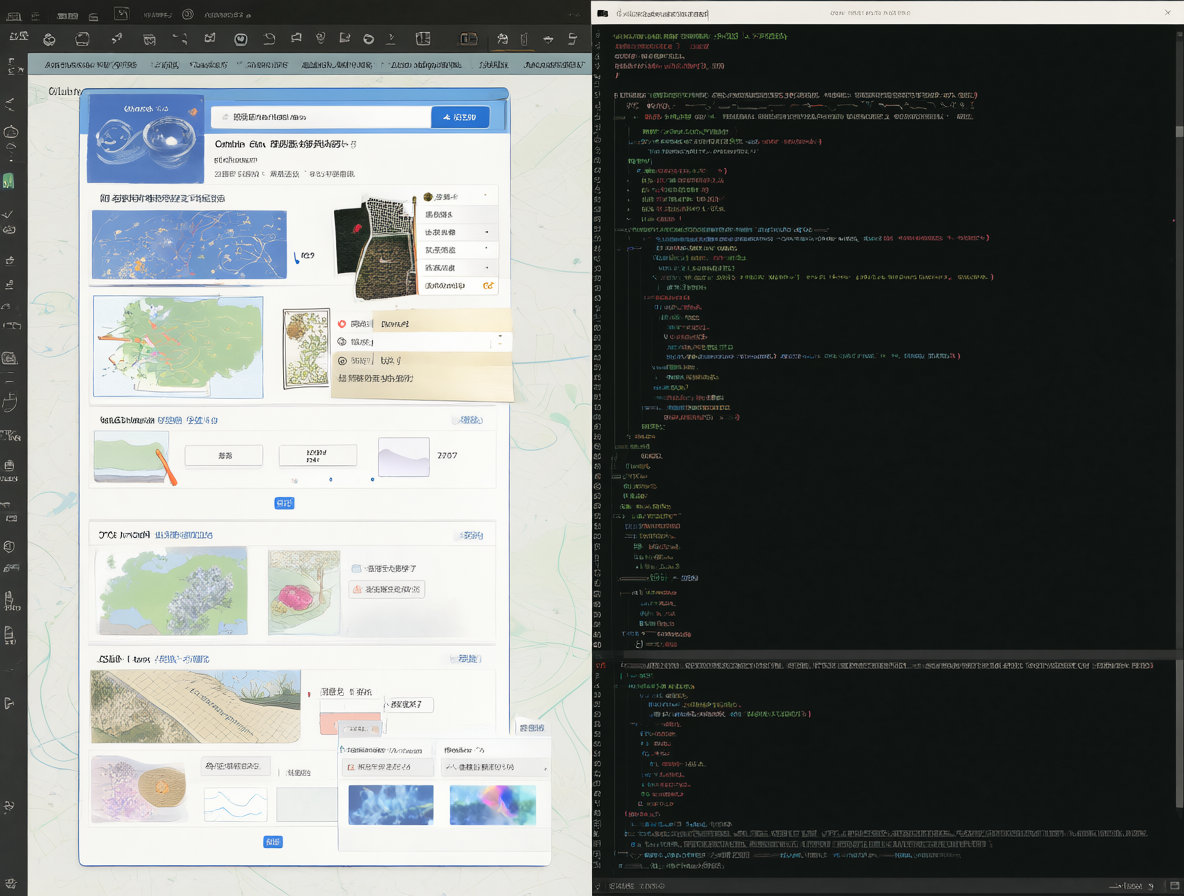Viewport: 1184px width, 896px height.
Task: Expand the first row with the gold coin icon
Action: (459, 196)
